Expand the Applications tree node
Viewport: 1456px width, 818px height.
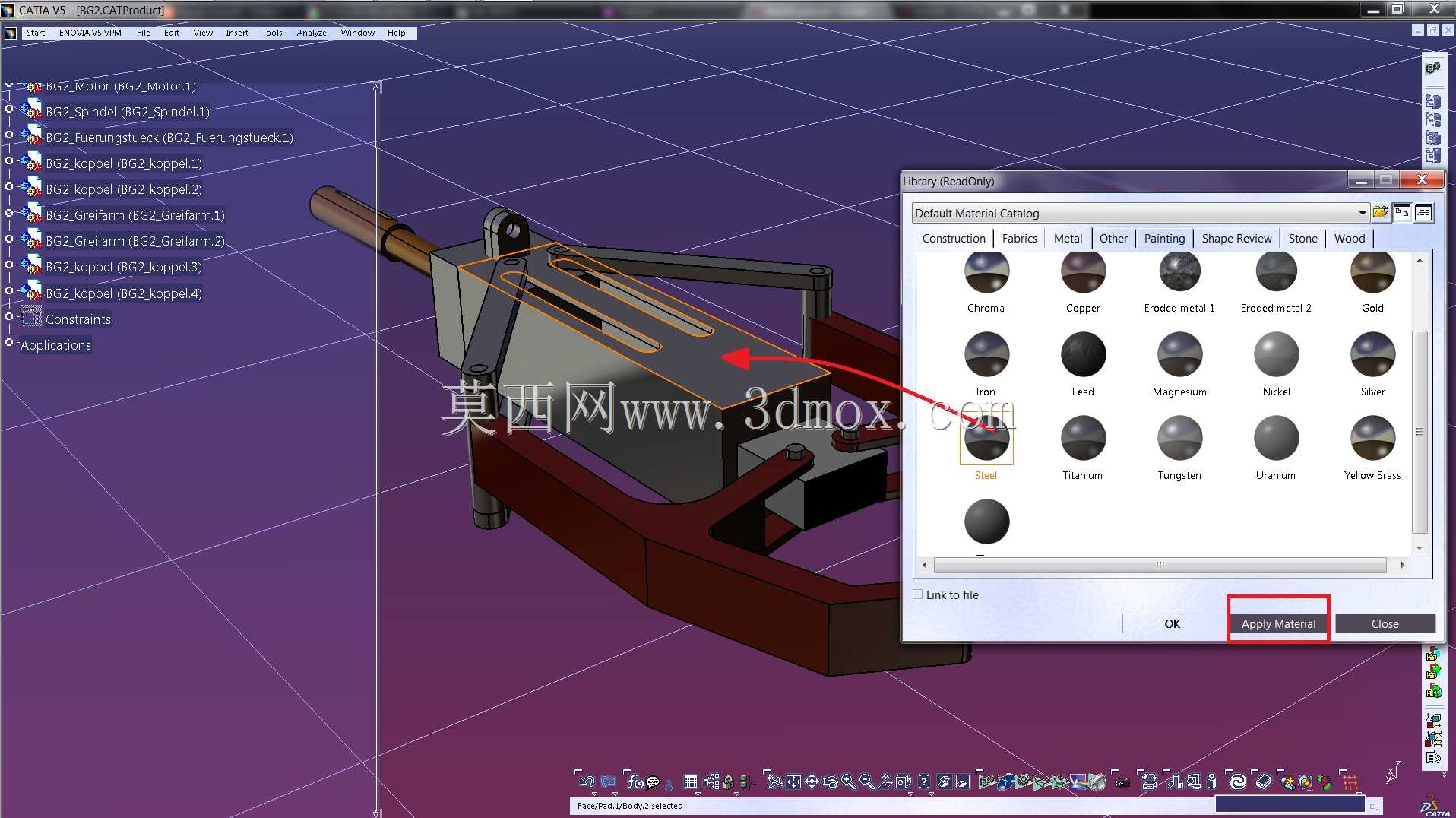[9, 342]
